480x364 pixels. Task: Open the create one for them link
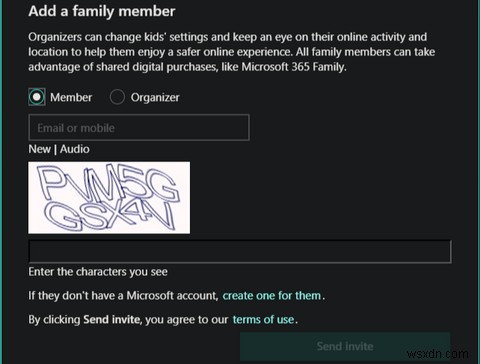click(x=272, y=295)
